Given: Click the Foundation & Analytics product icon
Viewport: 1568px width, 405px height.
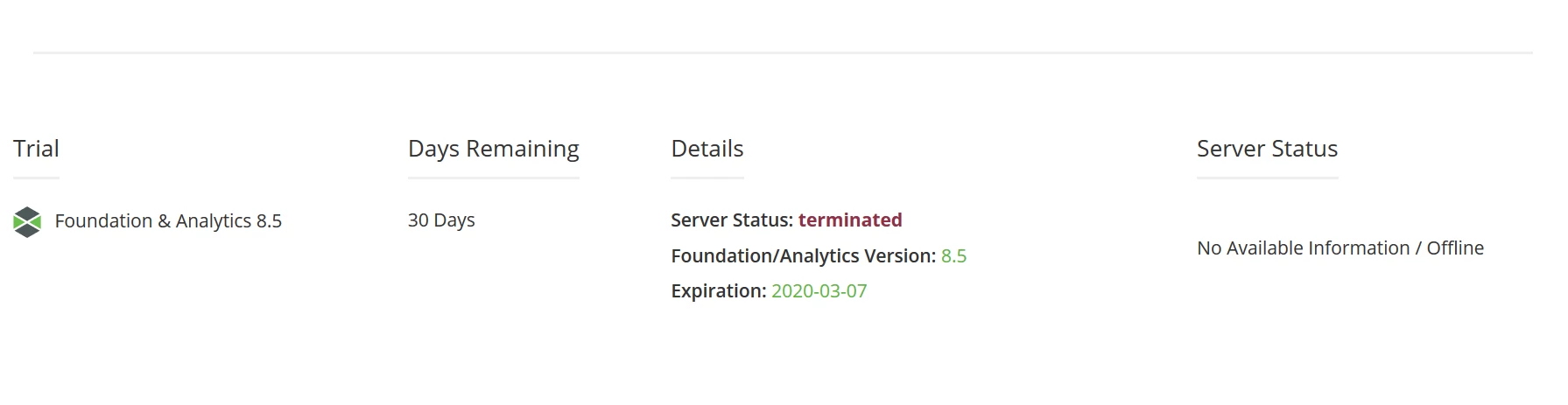Looking at the screenshot, I should coord(27,221).
